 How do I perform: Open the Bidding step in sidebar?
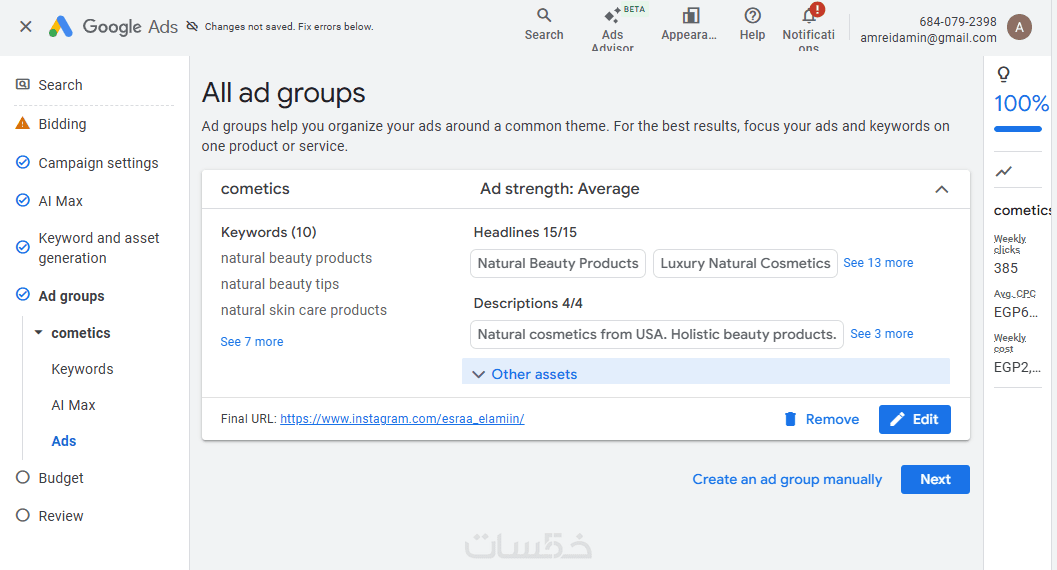click(x=62, y=124)
